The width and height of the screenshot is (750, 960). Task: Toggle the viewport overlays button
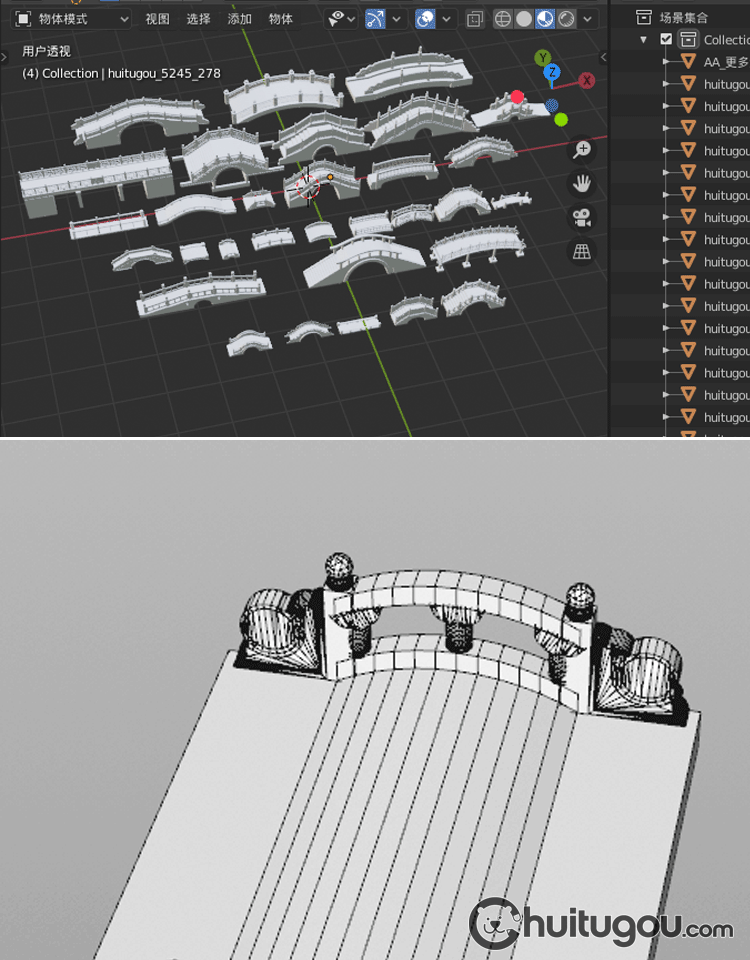tap(425, 19)
